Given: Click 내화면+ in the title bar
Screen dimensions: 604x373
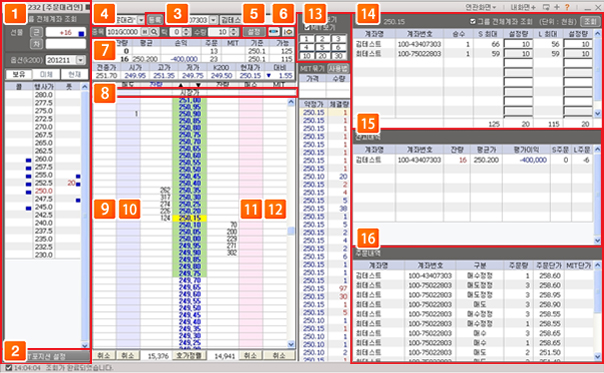Looking at the screenshot, I should (x=523, y=7).
